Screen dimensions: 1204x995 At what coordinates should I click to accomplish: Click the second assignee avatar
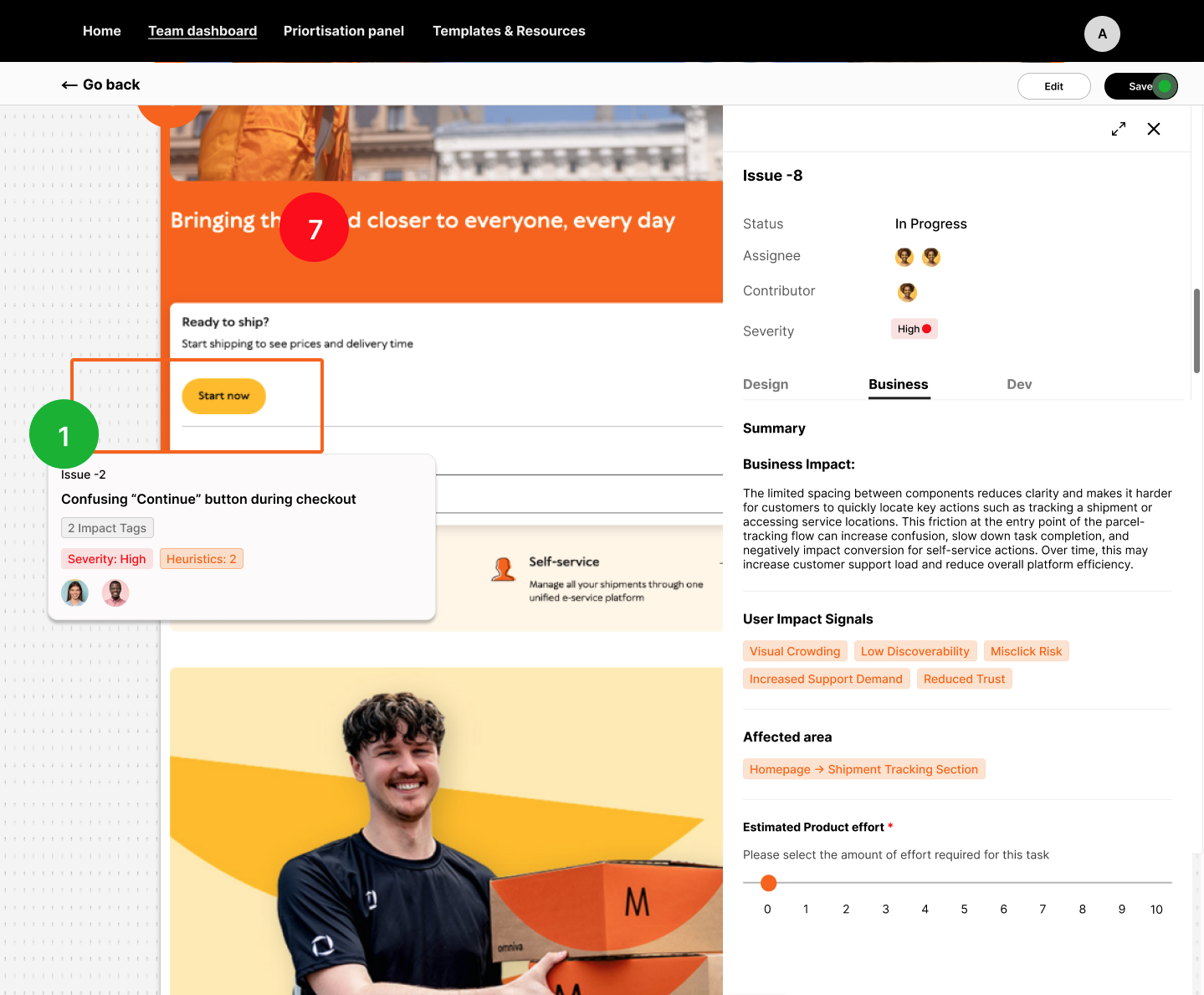tap(931, 257)
